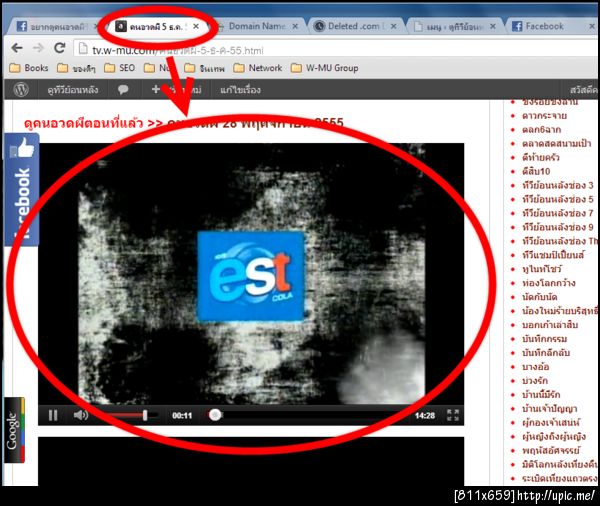
Task: Open sidebar link บางอ้อ
Action: pos(535,366)
